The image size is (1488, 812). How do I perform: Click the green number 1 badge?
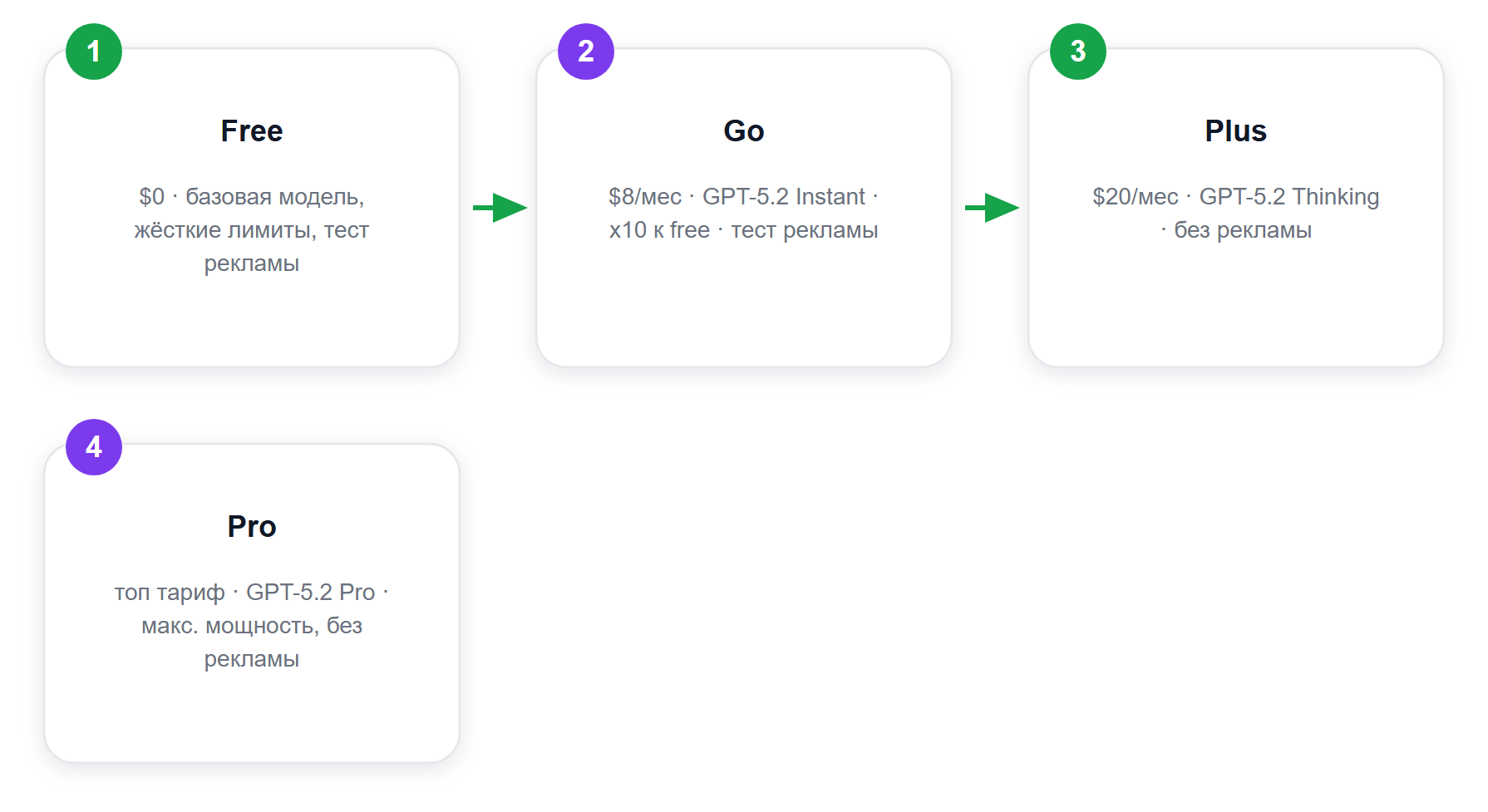94,52
